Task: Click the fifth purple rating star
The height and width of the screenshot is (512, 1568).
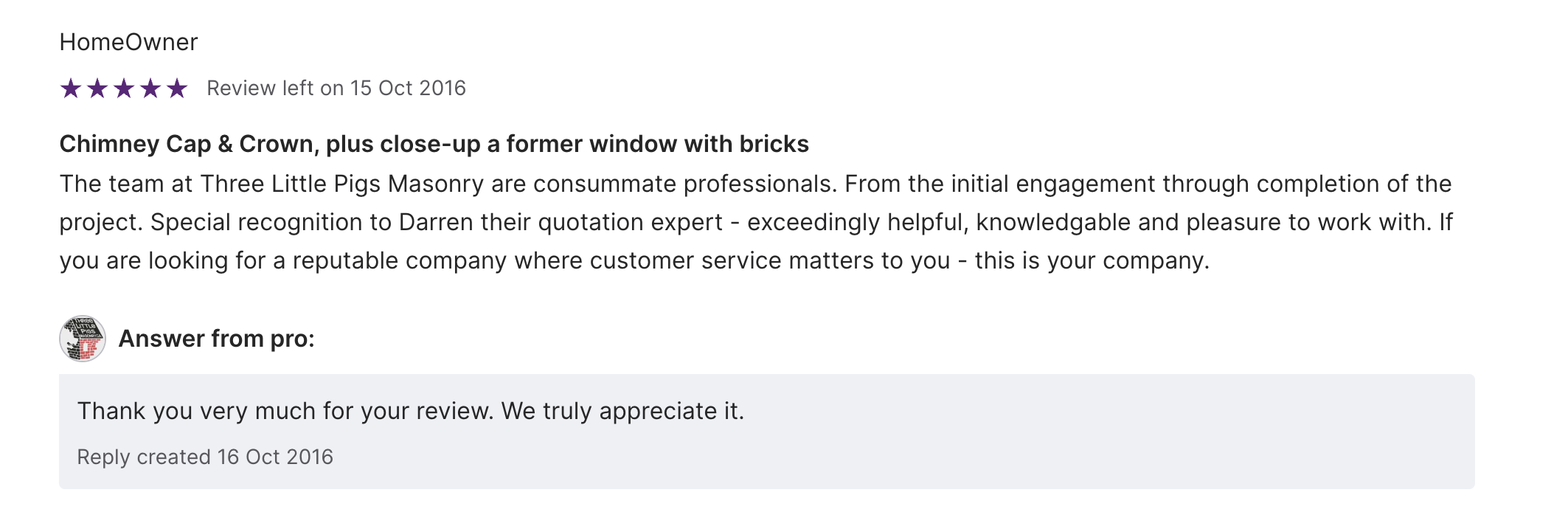Action: coord(177,89)
